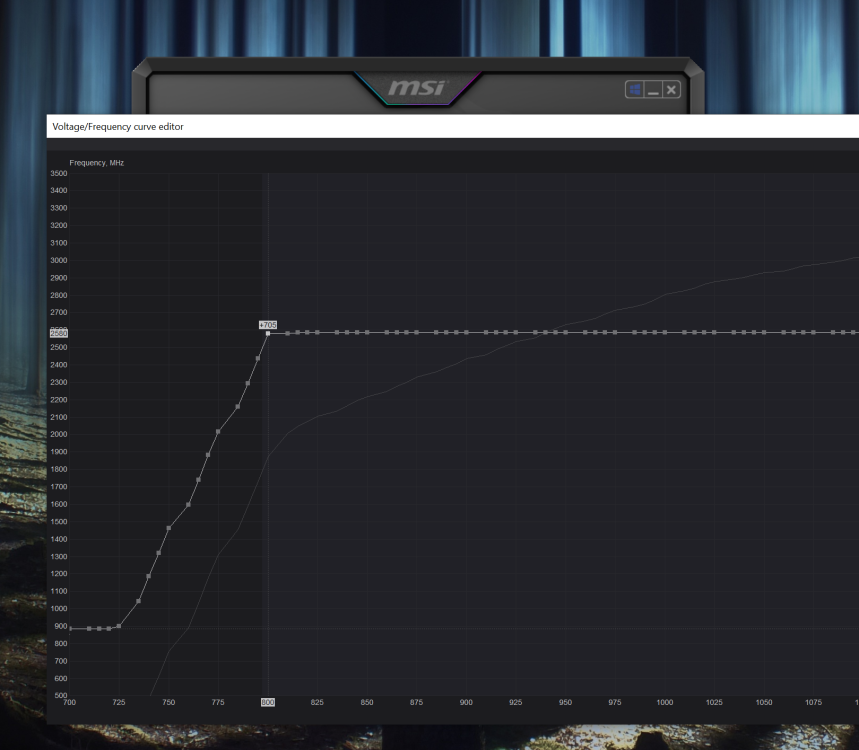
Task: Select flat-line curve point at 1025 mV
Action: (714, 333)
